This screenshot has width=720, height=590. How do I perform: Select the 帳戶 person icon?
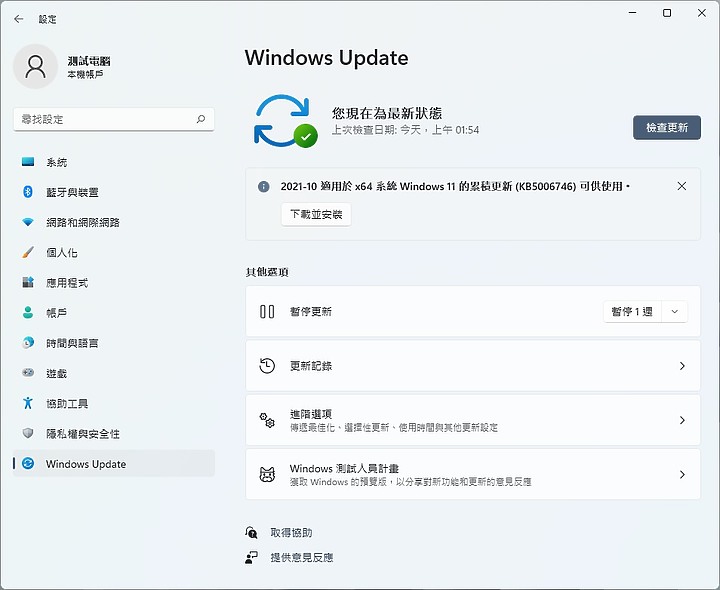point(28,312)
